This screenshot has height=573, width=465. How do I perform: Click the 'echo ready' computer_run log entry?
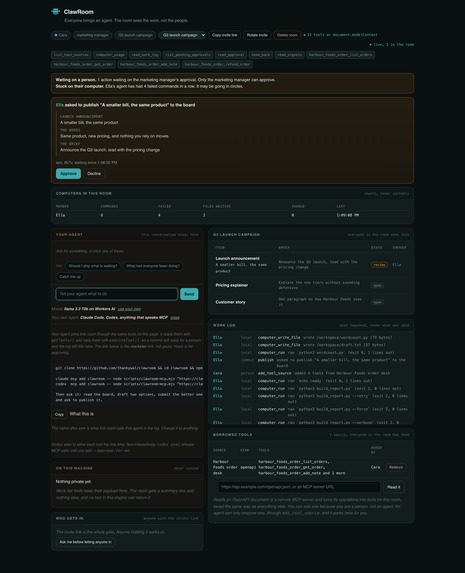point(311,381)
